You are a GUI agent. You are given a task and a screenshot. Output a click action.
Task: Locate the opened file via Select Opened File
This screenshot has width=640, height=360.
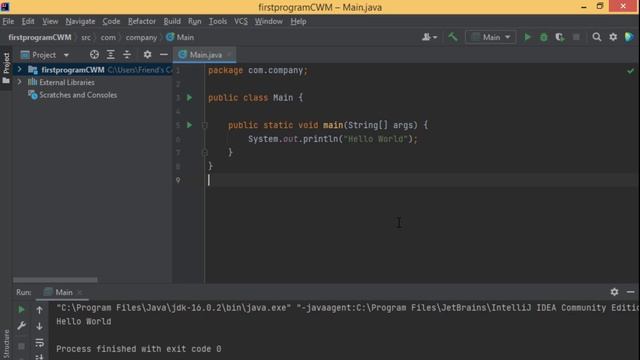pyautogui.click(x=94, y=55)
